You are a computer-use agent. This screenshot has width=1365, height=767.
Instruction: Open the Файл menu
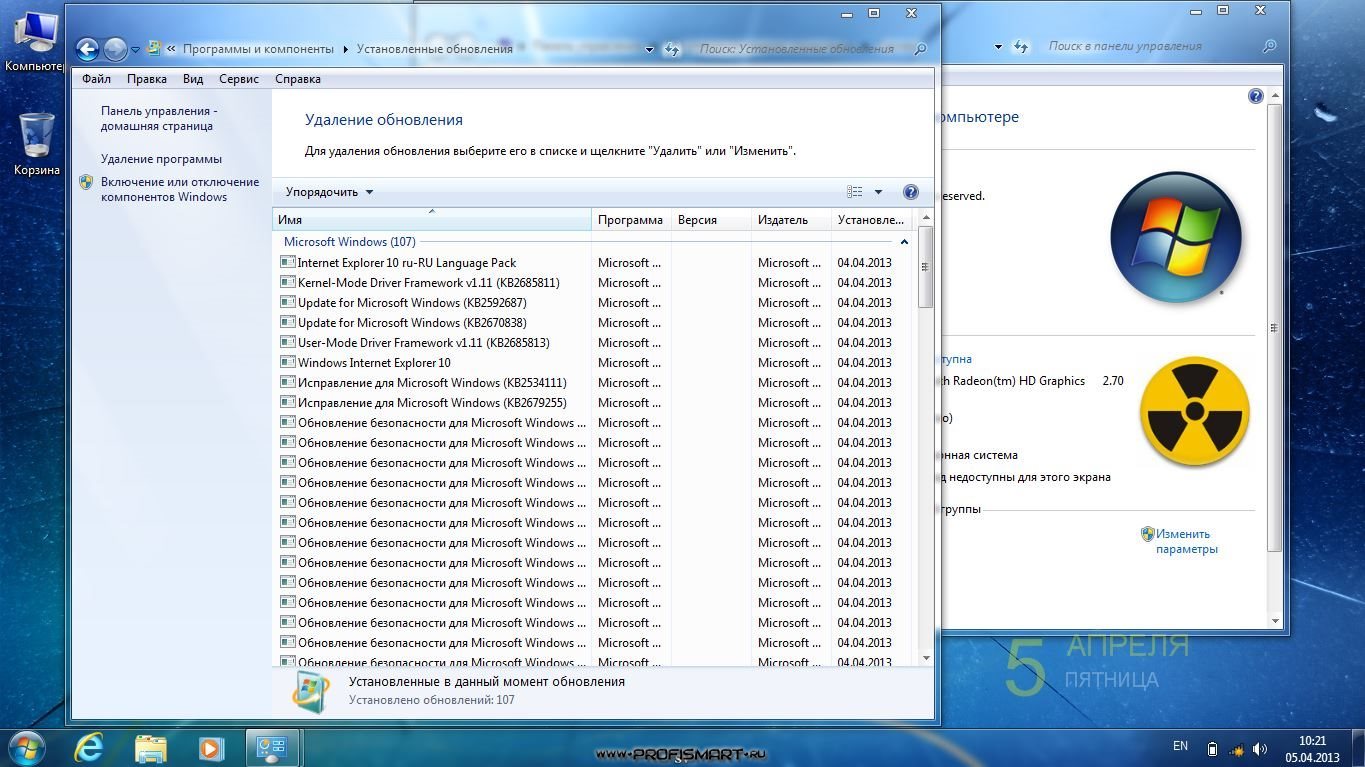pyautogui.click(x=96, y=79)
